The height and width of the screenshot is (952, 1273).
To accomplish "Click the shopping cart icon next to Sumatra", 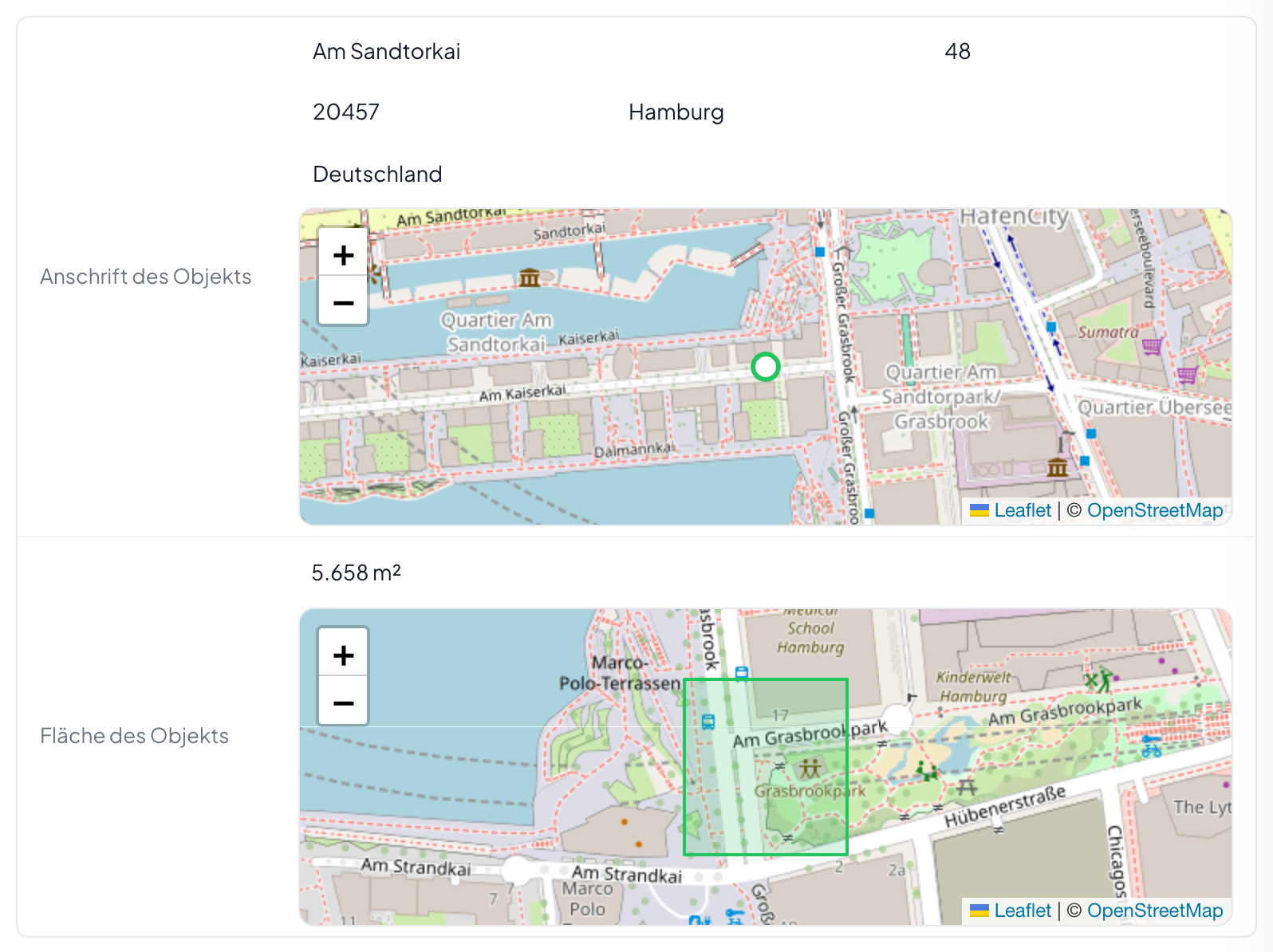I will (x=1152, y=346).
